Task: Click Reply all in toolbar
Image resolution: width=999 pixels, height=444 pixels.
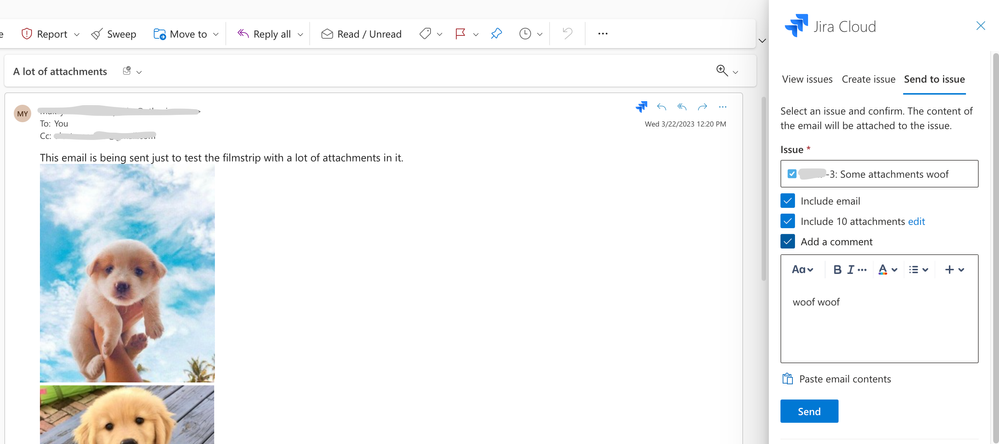Action: point(264,34)
